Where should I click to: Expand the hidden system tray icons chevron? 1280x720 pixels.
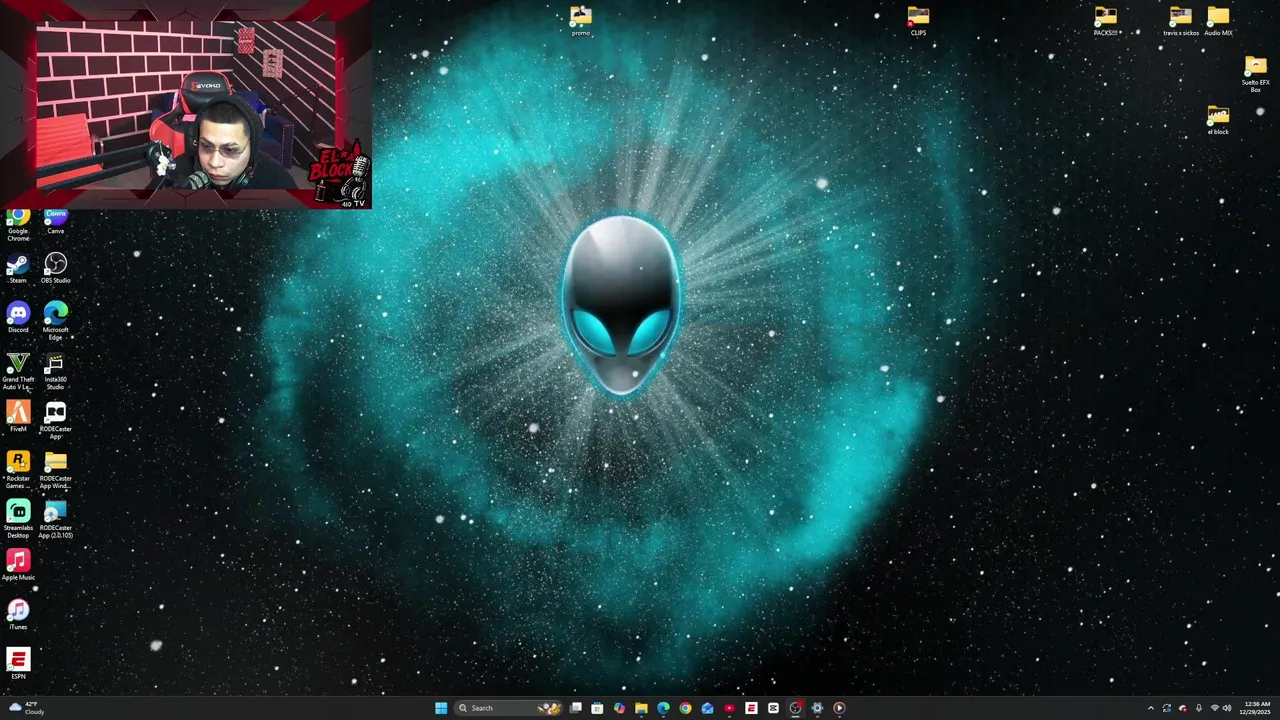[x=1150, y=708]
